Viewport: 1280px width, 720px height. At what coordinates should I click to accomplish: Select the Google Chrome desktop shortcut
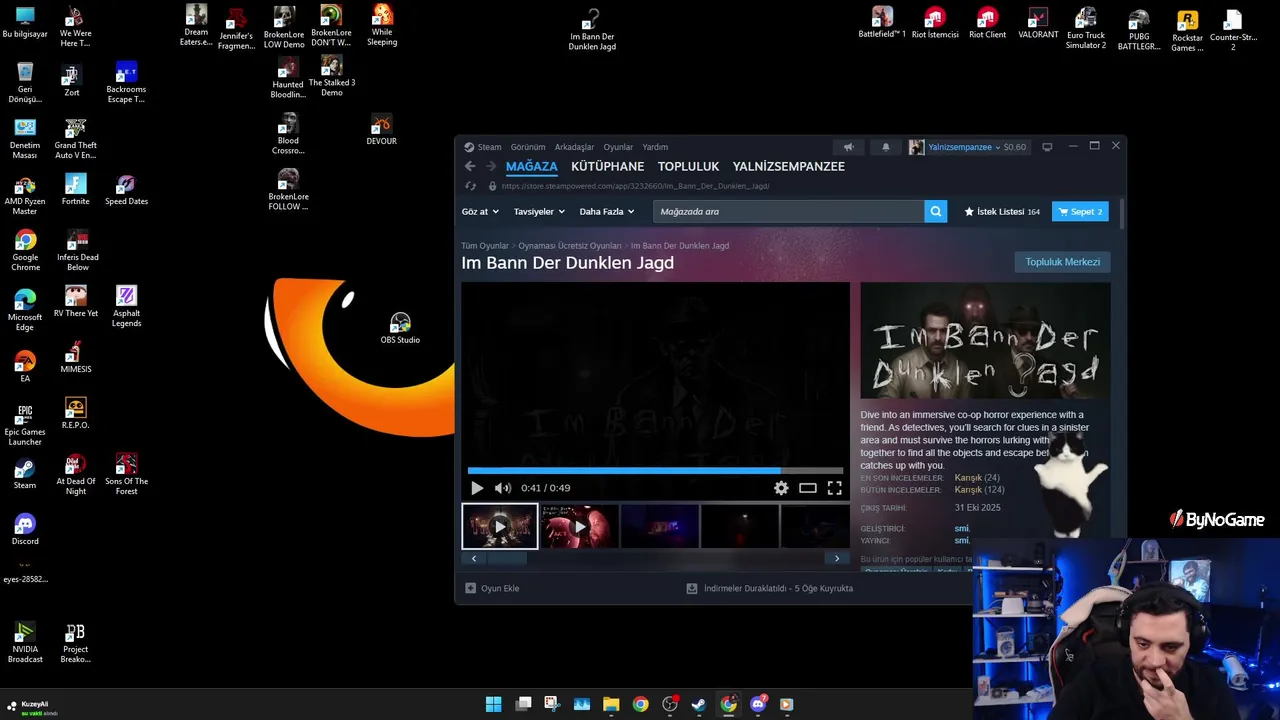point(25,250)
